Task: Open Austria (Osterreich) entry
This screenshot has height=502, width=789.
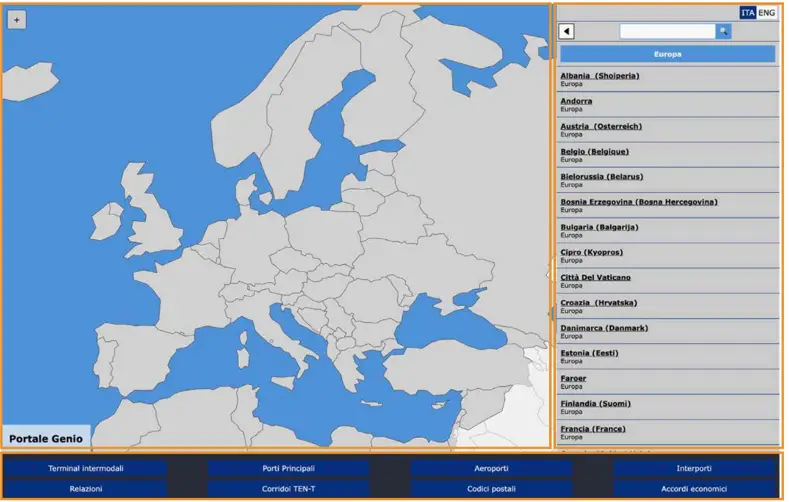Action: [600, 126]
